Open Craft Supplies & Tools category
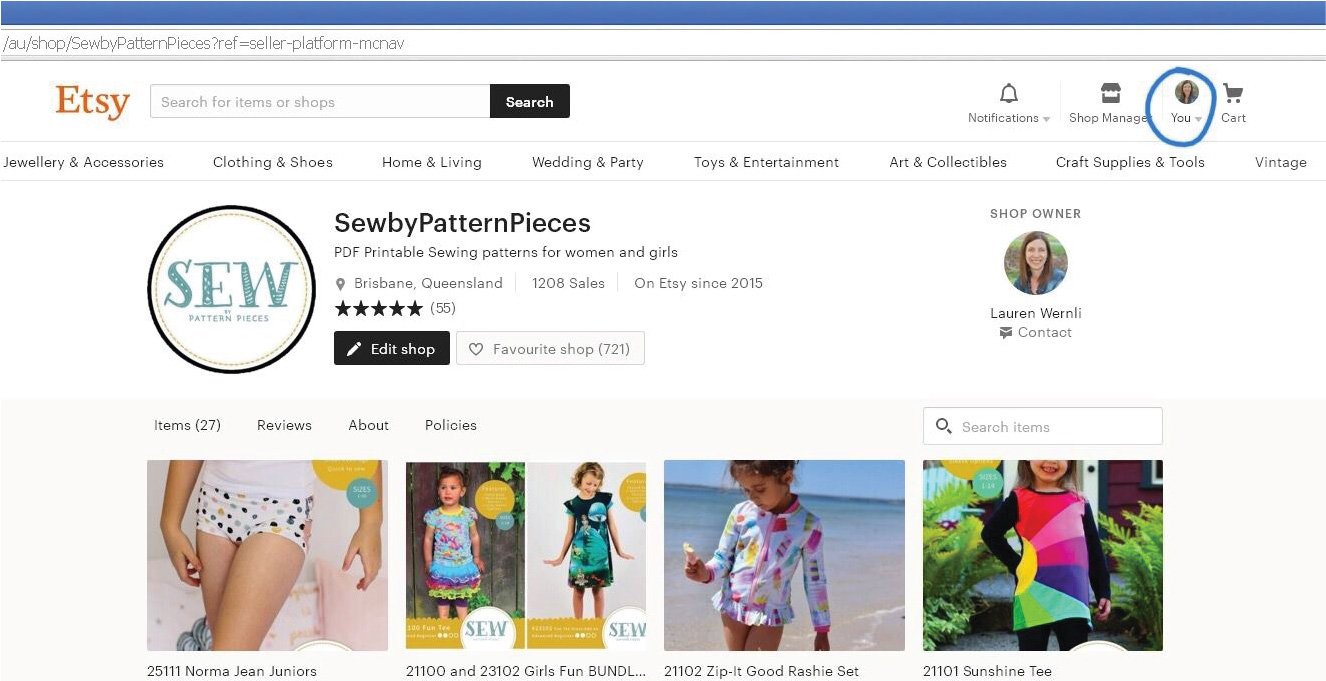This screenshot has height=681, width=1326. pos(1130,162)
